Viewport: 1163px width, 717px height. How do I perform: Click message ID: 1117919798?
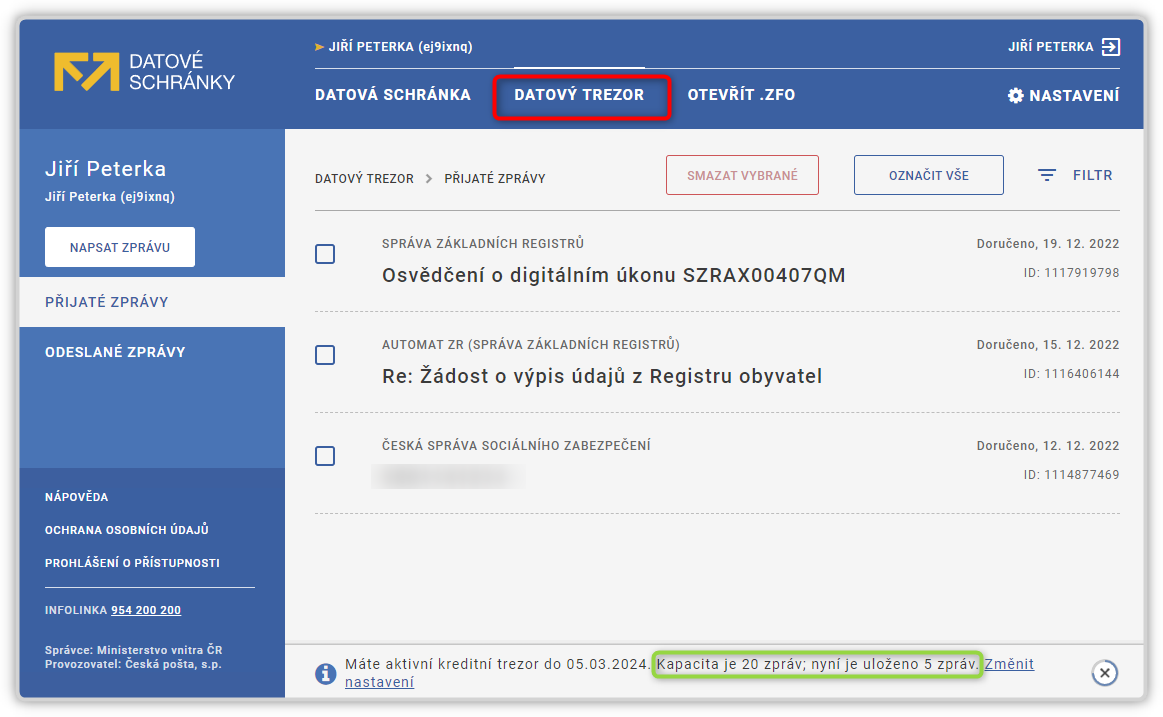[1072, 273]
